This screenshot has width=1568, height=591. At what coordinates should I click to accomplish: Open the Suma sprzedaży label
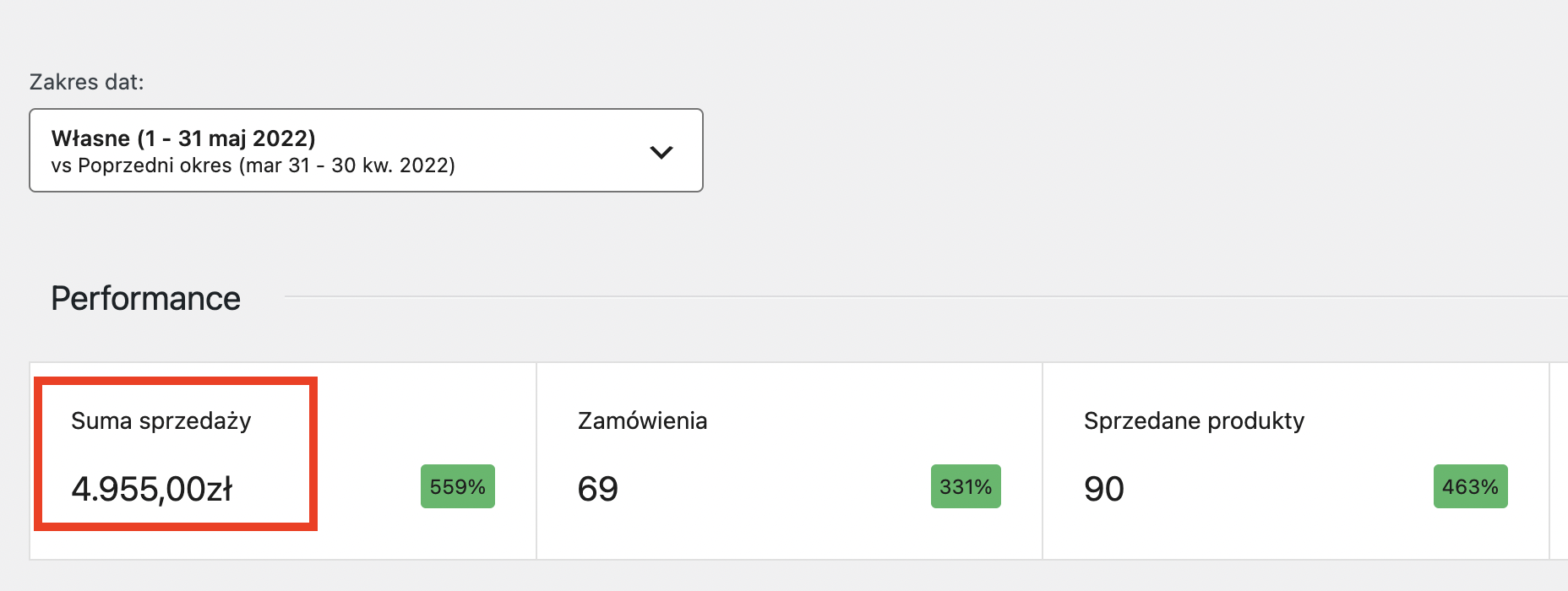coord(161,420)
